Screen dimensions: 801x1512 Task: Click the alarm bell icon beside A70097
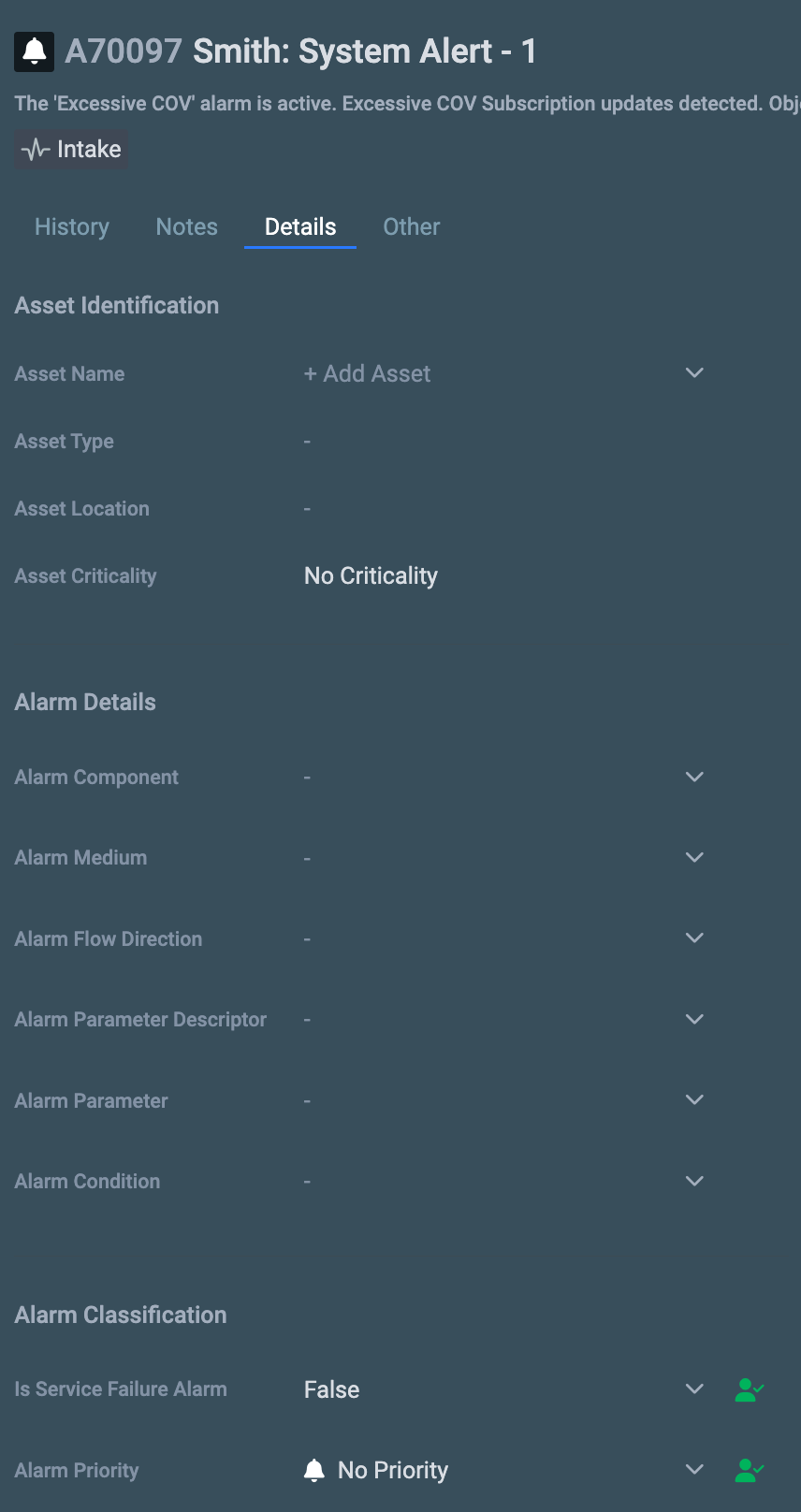(35, 51)
